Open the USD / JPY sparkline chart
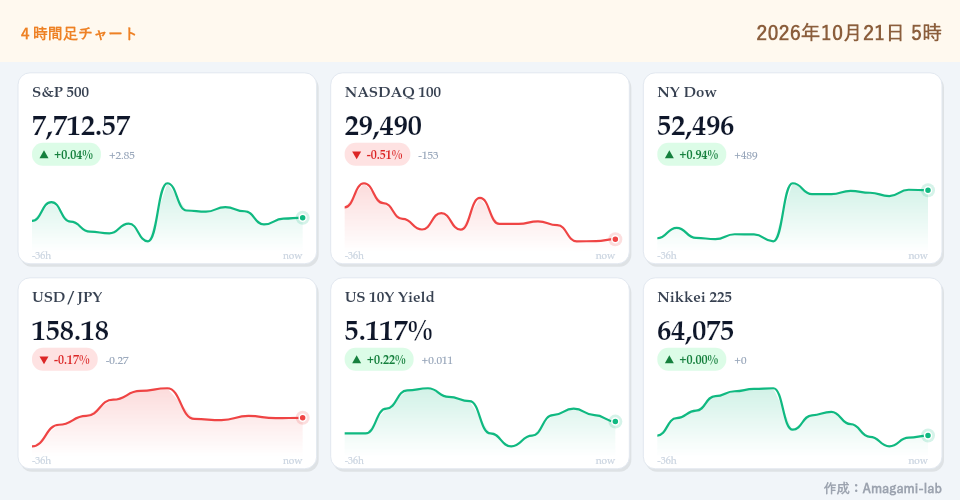Viewport: 960px width, 500px height. (x=167, y=420)
